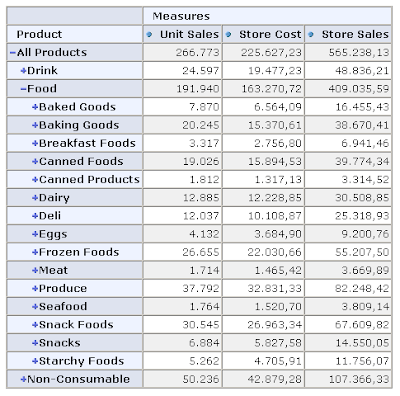Expand the Canned Foods row
The width and height of the screenshot is (400, 396).
pos(35,162)
